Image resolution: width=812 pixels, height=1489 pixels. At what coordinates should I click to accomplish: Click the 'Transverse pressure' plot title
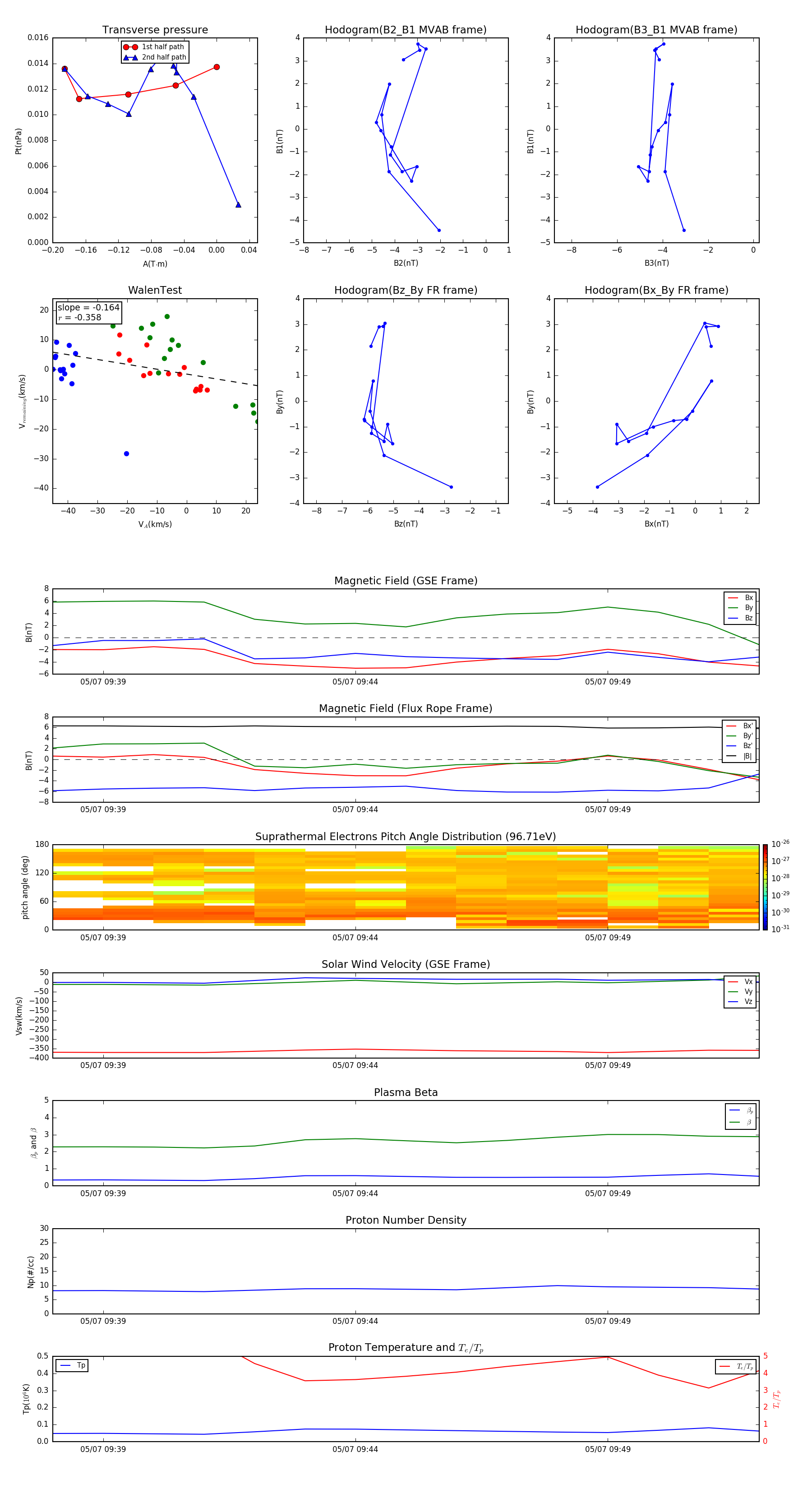155,30
